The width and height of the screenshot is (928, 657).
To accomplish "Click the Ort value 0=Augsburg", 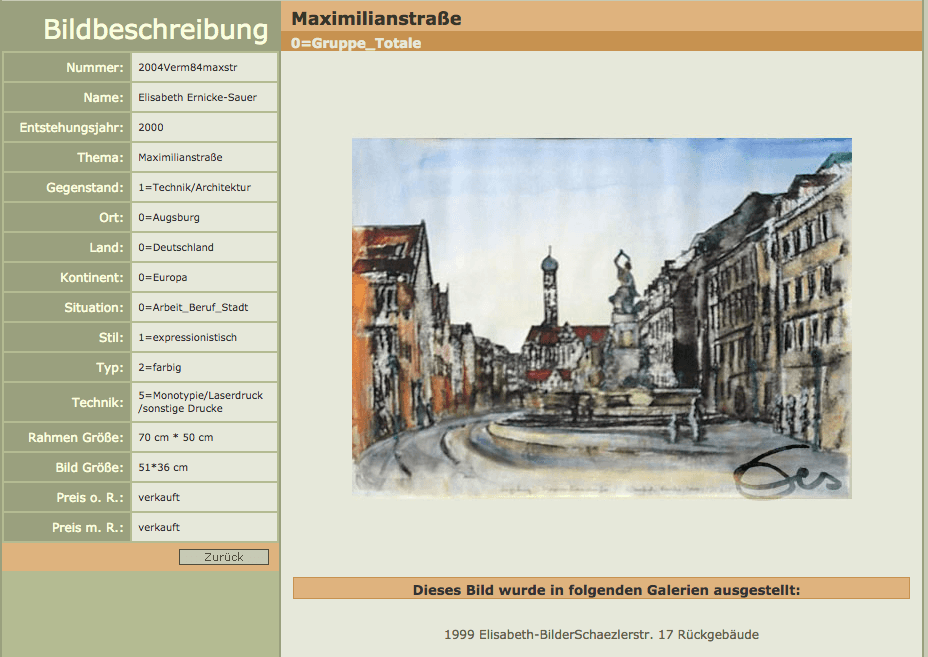I will pos(169,217).
